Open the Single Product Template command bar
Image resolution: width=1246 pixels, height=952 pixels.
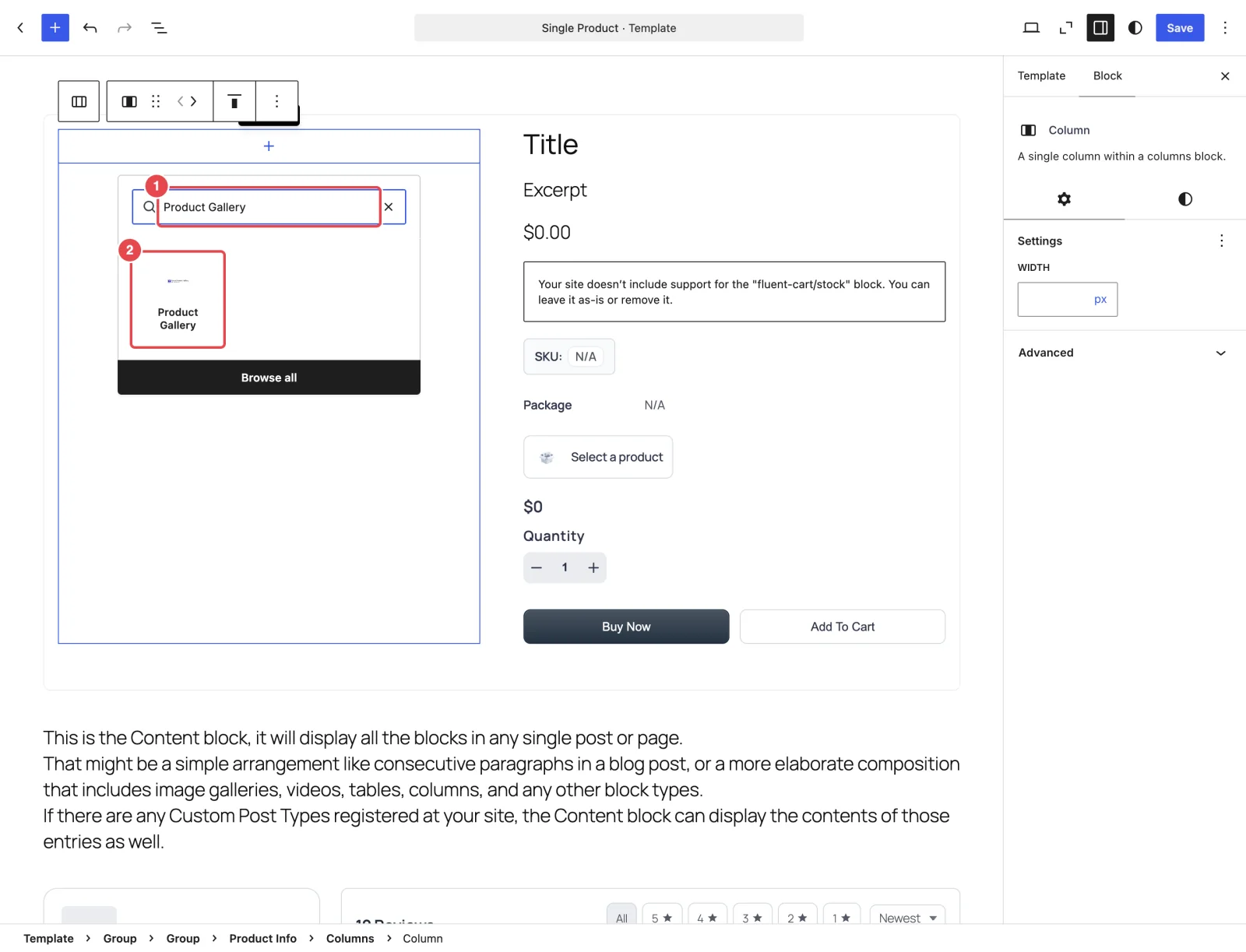coord(609,28)
